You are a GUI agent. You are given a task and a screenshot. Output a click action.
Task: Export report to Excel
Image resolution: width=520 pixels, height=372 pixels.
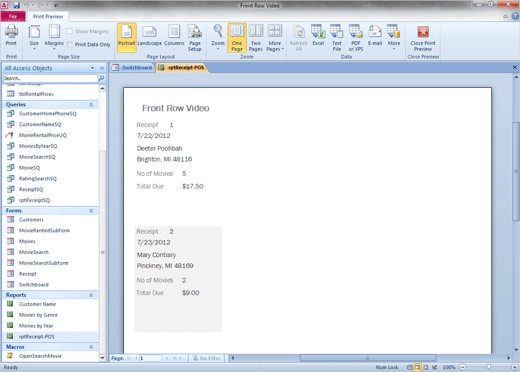coord(318,35)
